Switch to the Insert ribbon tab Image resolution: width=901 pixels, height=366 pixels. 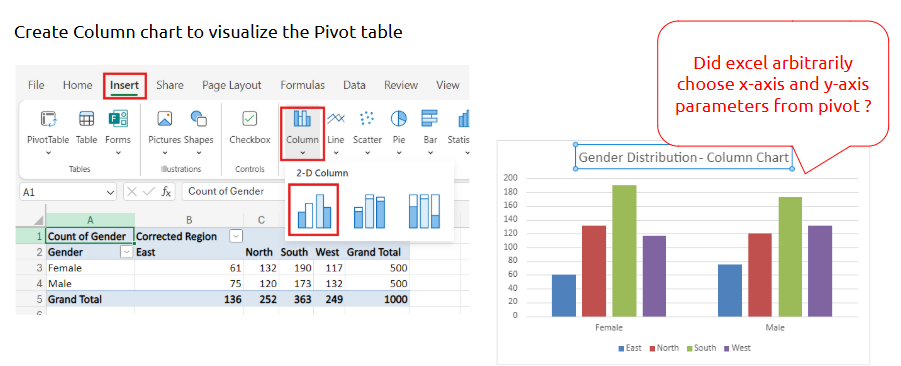[125, 85]
